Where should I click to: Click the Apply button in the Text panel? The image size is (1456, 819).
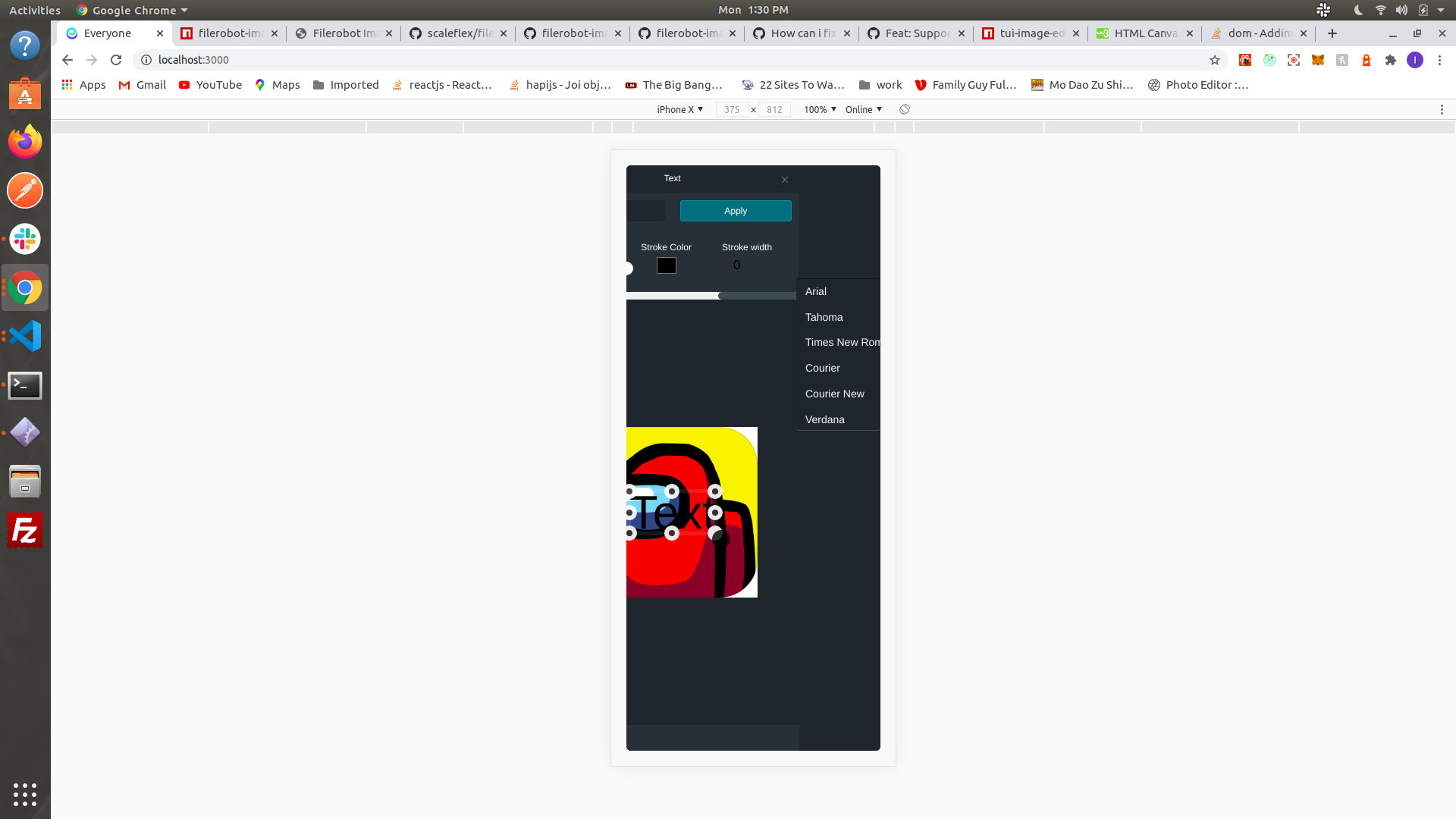tap(735, 210)
